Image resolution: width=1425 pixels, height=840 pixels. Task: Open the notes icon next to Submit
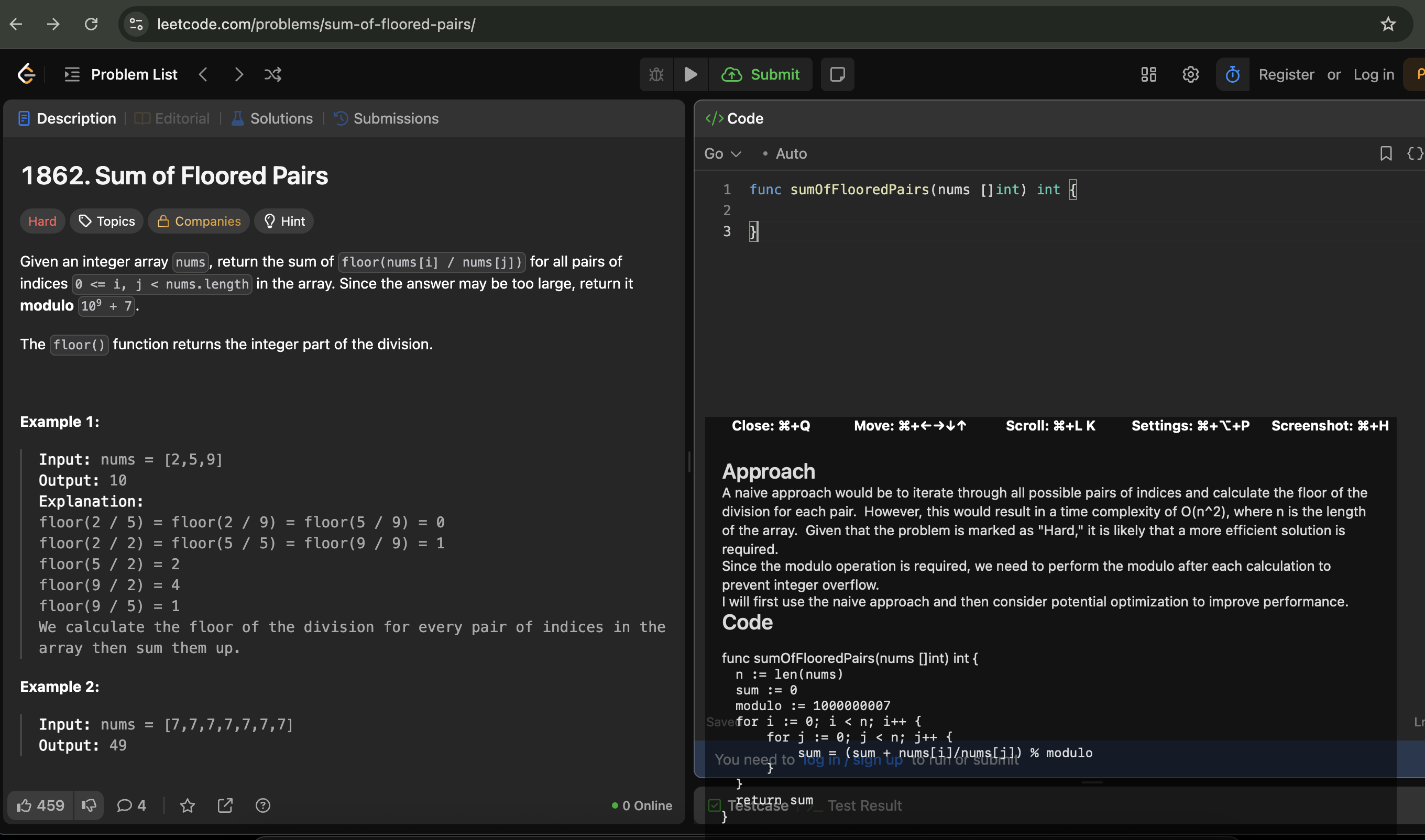coord(837,74)
